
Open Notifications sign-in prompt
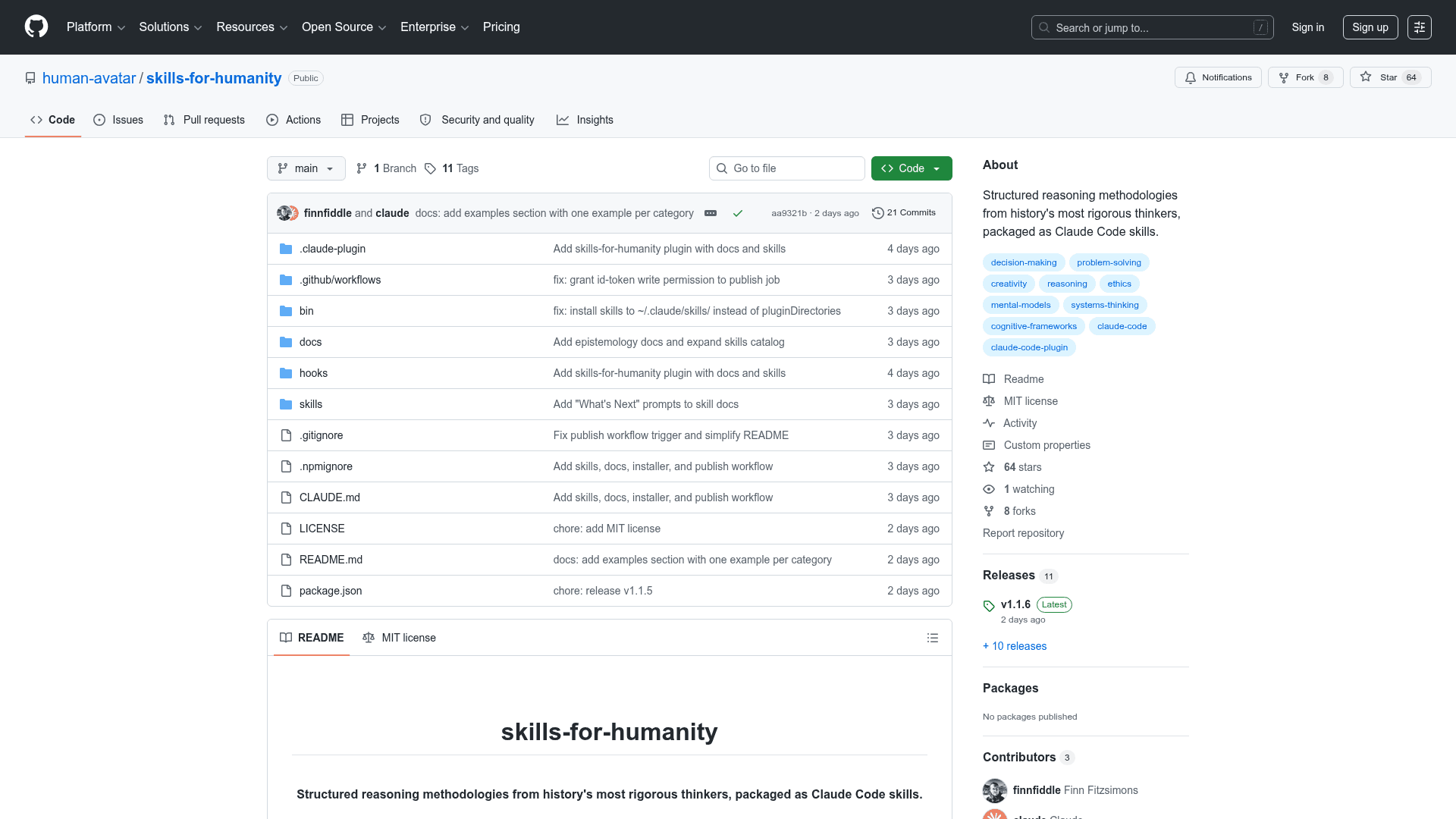pos(1218,77)
